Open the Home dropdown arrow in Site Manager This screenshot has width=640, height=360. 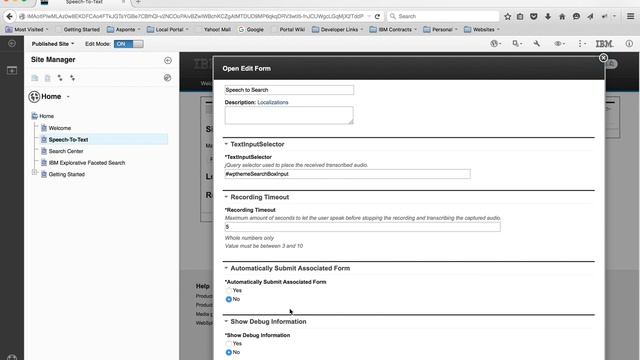click(x=68, y=97)
